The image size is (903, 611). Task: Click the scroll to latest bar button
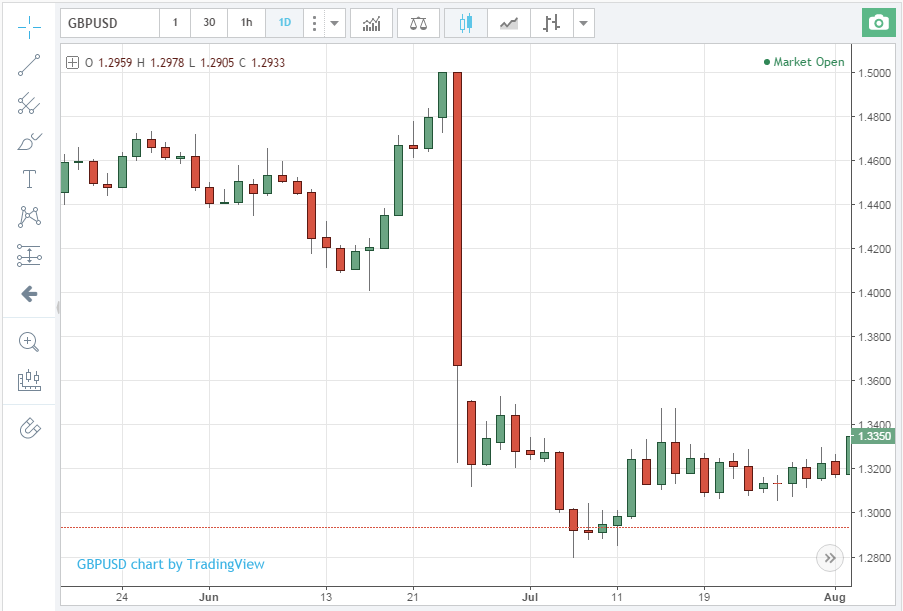830,558
